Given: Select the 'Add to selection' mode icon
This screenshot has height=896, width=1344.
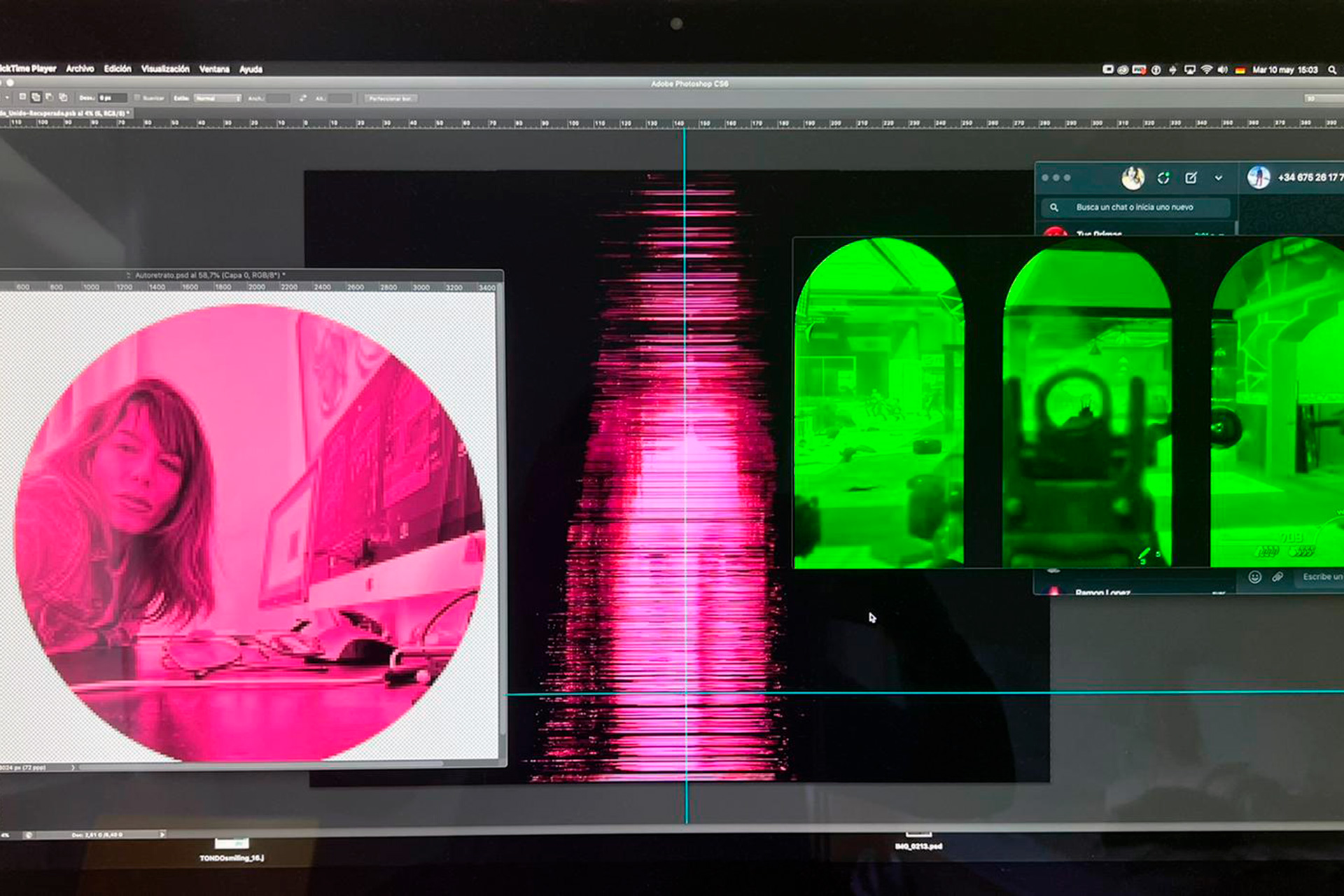Looking at the screenshot, I should [x=36, y=98].
